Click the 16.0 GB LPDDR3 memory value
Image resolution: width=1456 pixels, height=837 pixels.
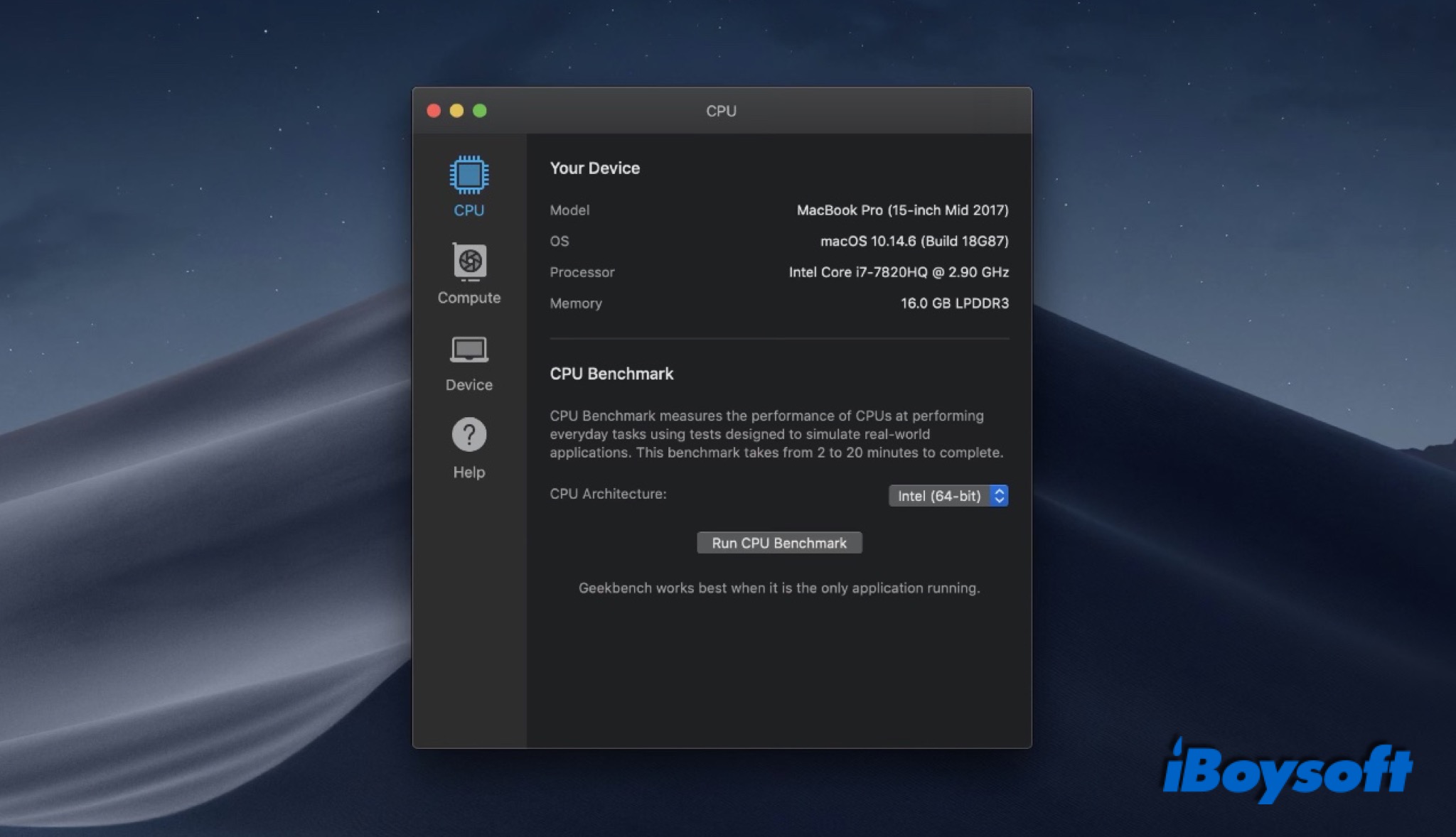tap(954, 303)
